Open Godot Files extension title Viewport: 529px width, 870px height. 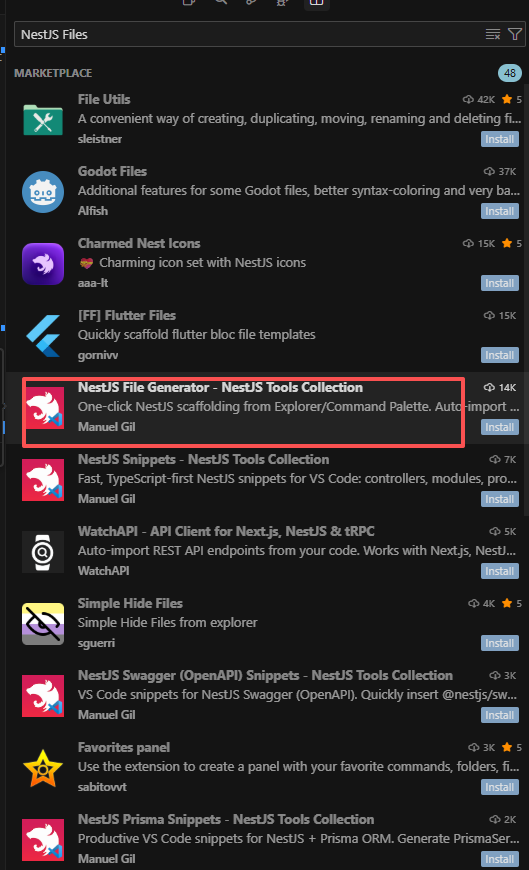(112, 171)
